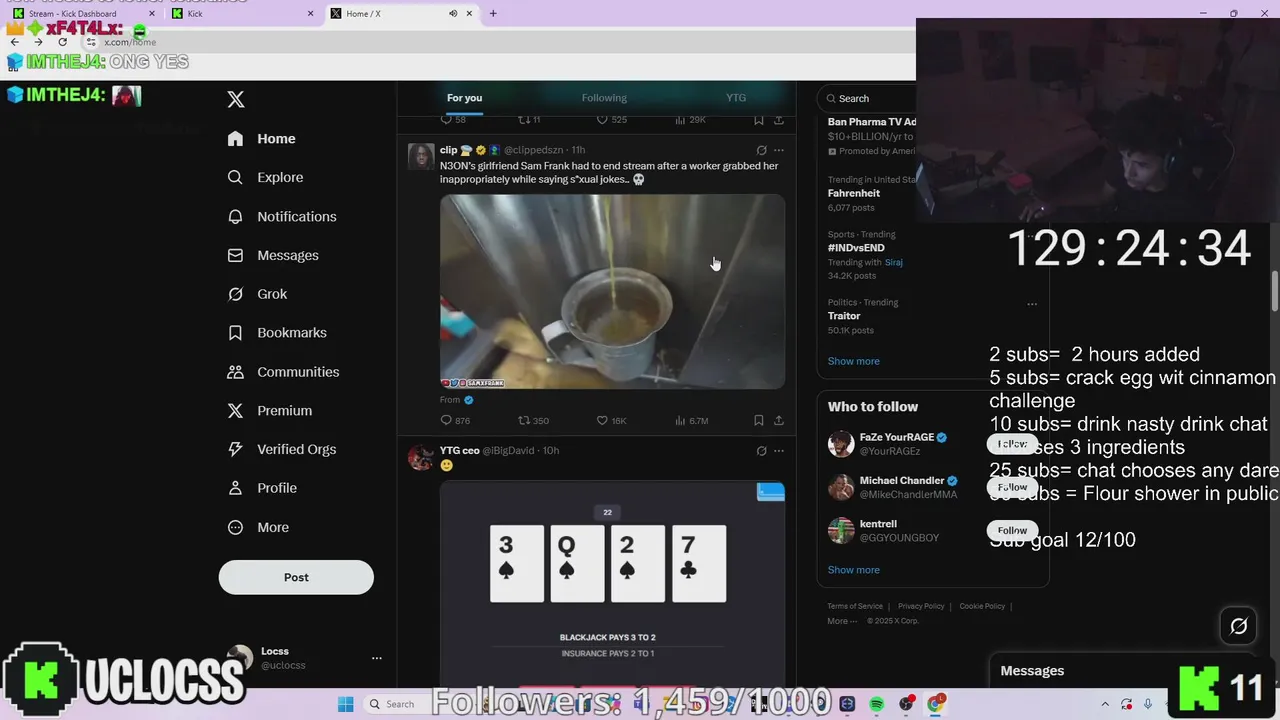The width and height of the screenshot is (1280, 720).
Task: Open Grok icon on clip post
Action: click(x=761, y=150)
